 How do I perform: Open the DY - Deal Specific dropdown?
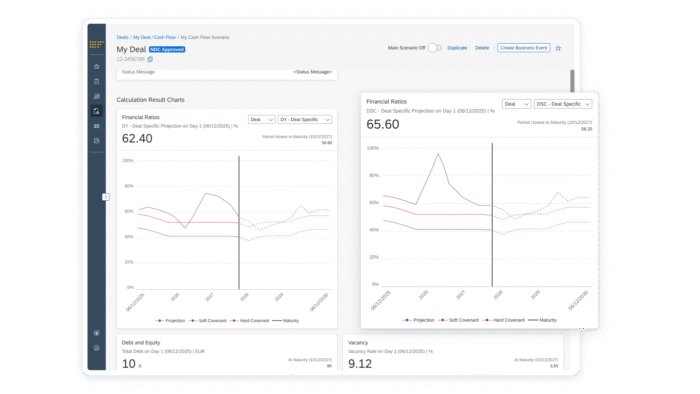[x=305, y=120]
